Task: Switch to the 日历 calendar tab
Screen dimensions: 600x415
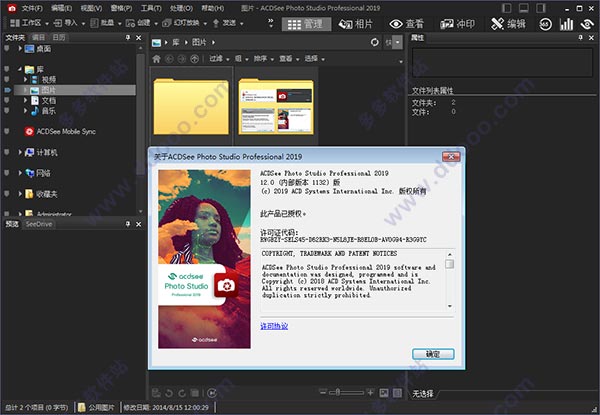Action: [x=59, y=37]
